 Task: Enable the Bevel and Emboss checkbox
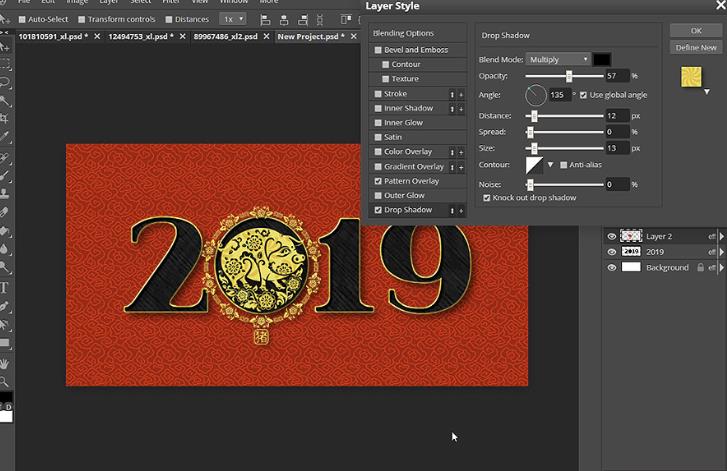tap(378, 50)
